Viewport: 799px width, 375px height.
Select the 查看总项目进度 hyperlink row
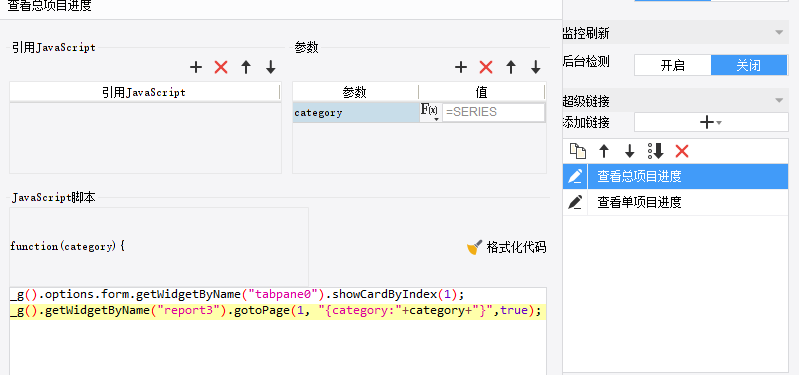(x=676, y=176)
